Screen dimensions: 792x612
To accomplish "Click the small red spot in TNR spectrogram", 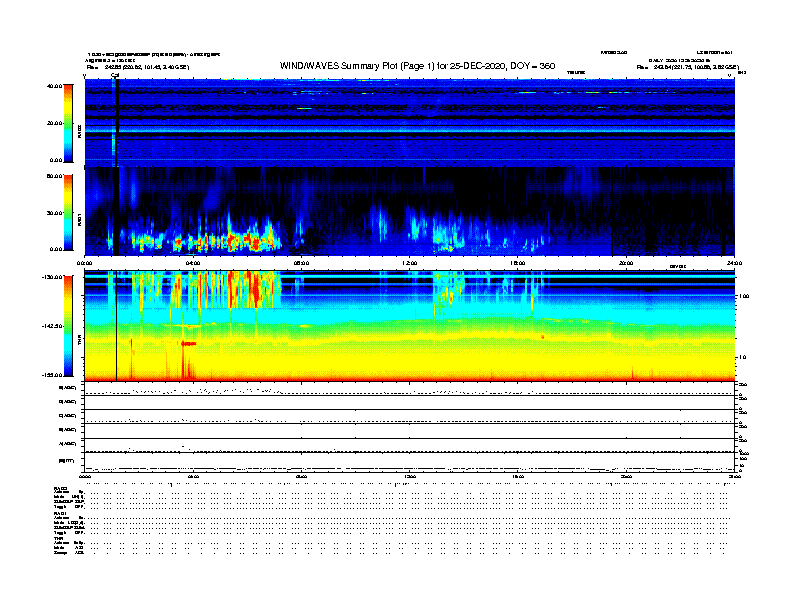I will 542,336.
